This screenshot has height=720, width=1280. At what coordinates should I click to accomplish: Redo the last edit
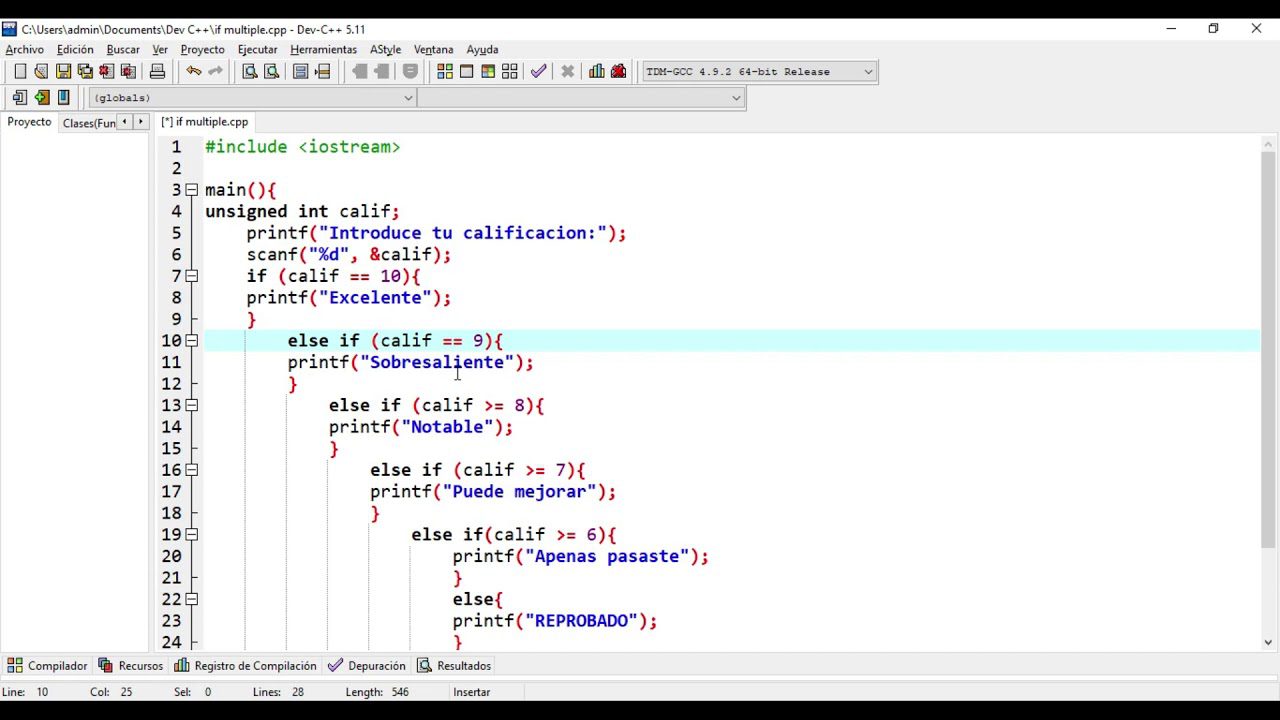point(216,71)
